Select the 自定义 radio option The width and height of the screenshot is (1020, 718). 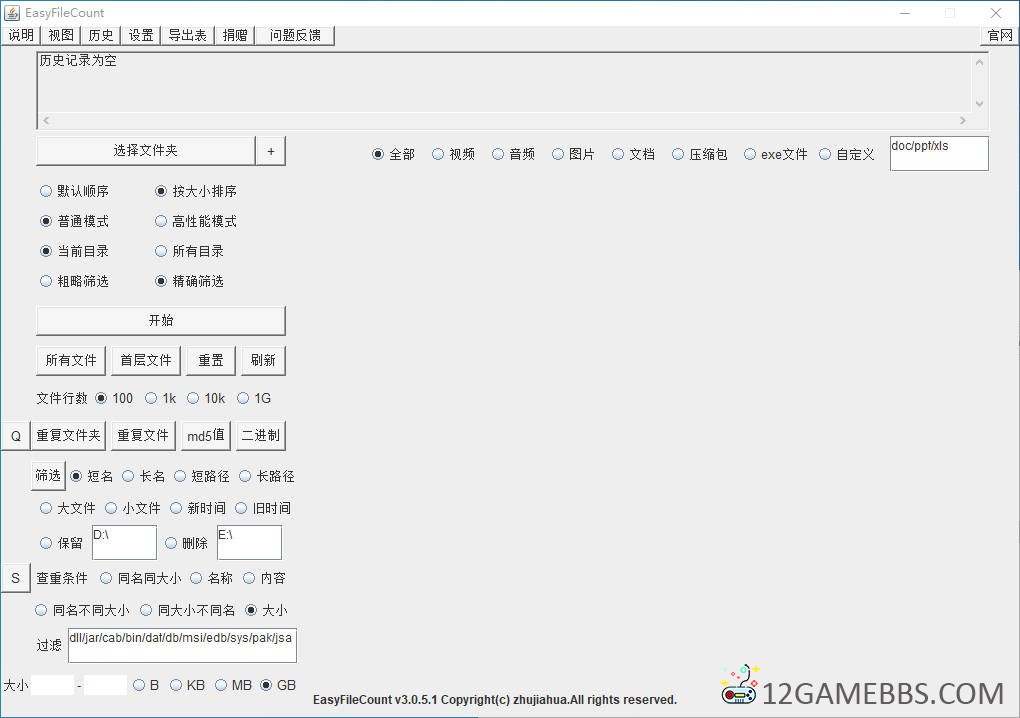[846, 154]
